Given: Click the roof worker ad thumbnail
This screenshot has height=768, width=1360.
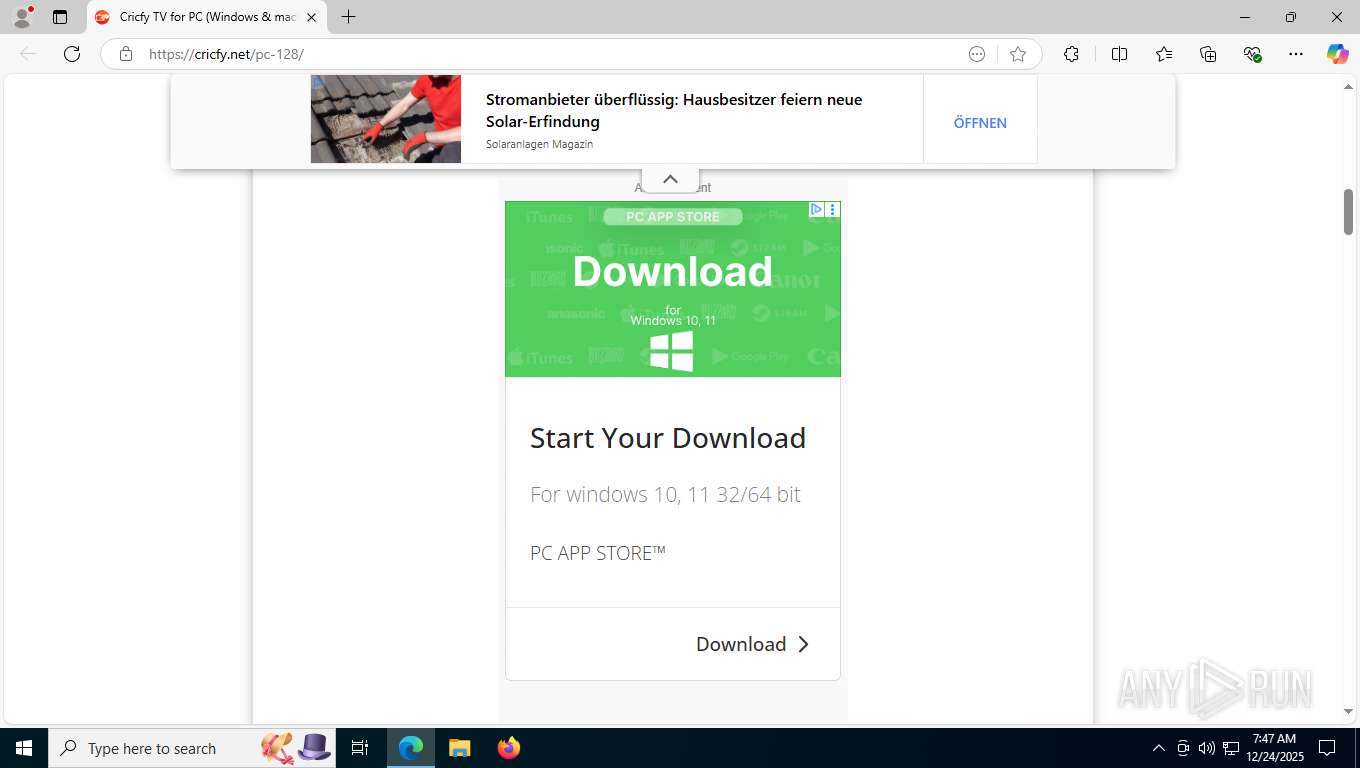Looking at the screenshot, I should [x=386, y=119].
